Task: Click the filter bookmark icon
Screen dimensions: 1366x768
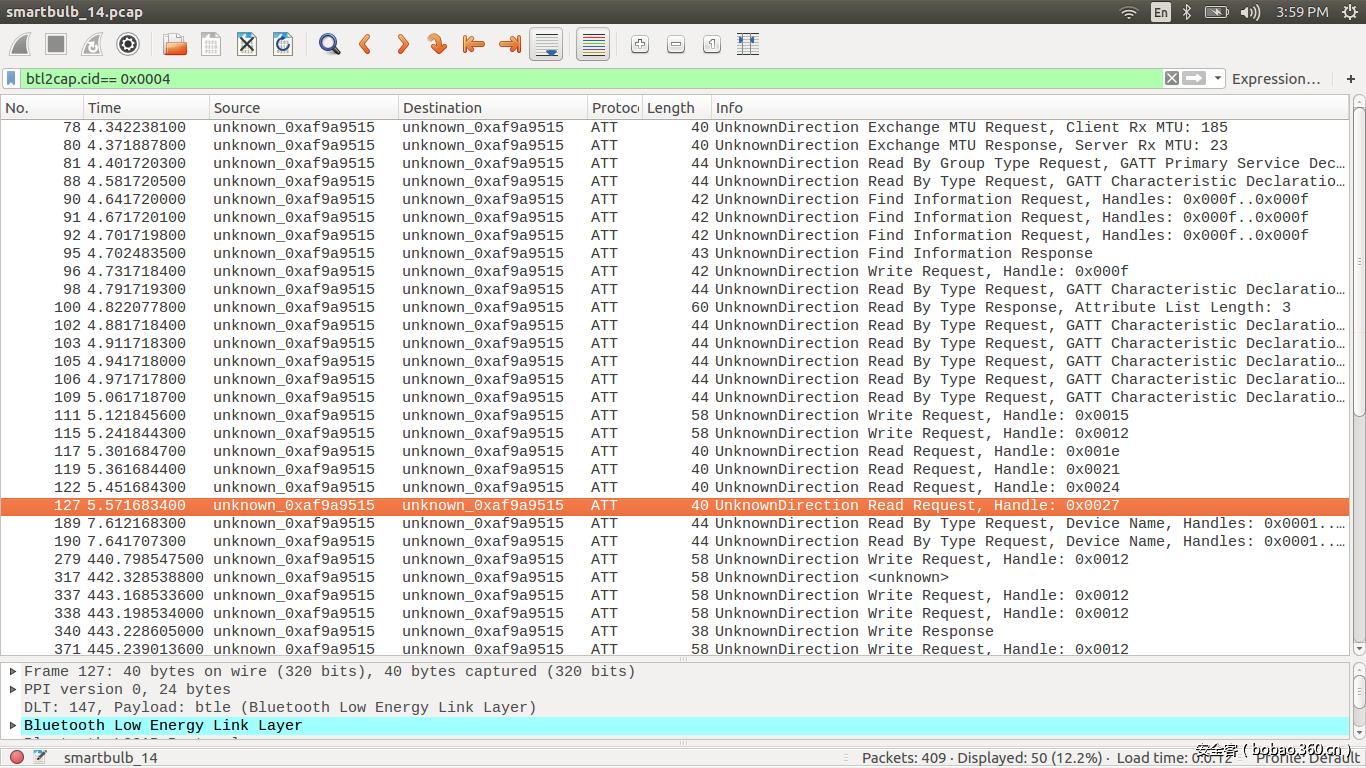Action: coord(11,78)
